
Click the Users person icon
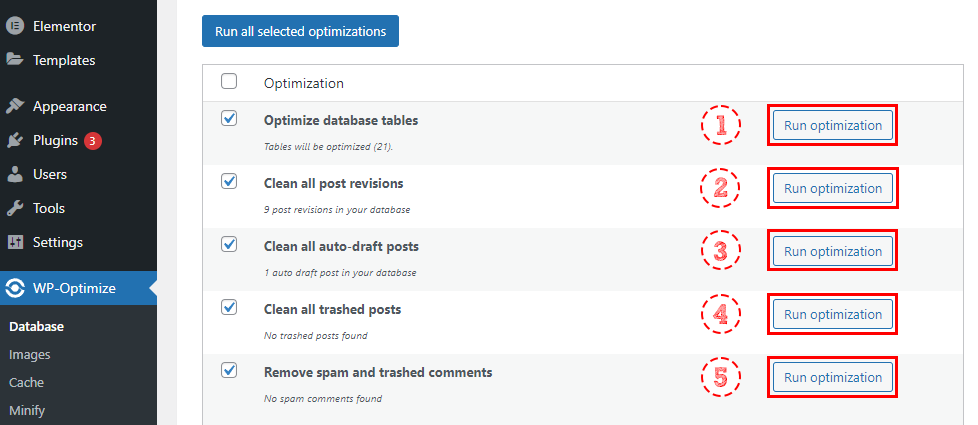[14, 174]
